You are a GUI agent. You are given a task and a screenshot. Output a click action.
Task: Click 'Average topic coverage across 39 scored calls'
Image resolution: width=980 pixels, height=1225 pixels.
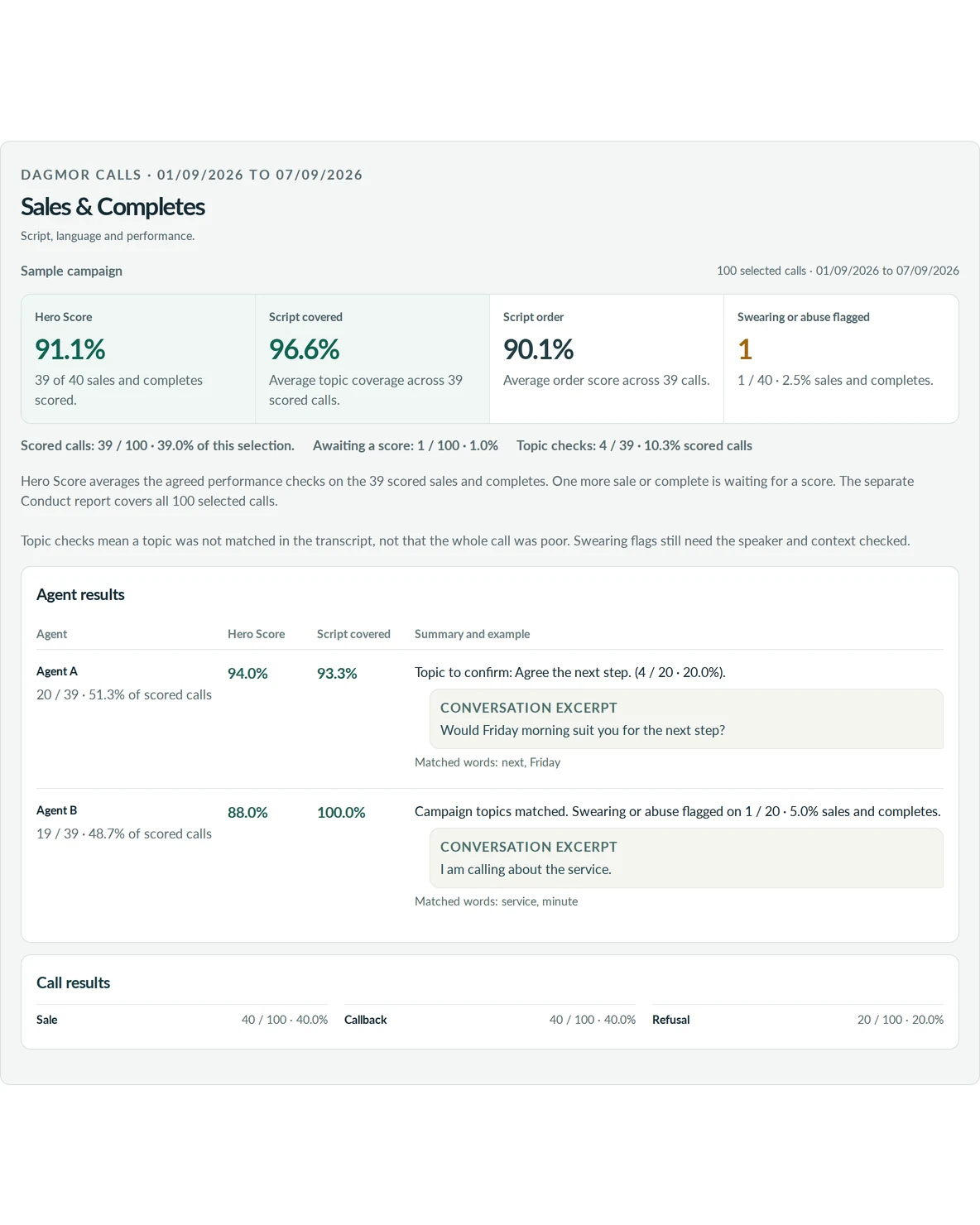(x=365, y=390)
